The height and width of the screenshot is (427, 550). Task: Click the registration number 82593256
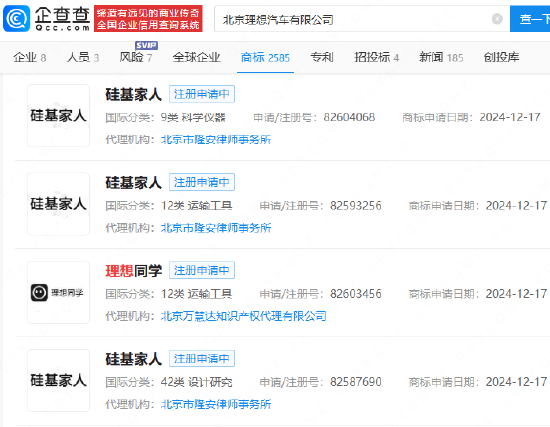356,206
